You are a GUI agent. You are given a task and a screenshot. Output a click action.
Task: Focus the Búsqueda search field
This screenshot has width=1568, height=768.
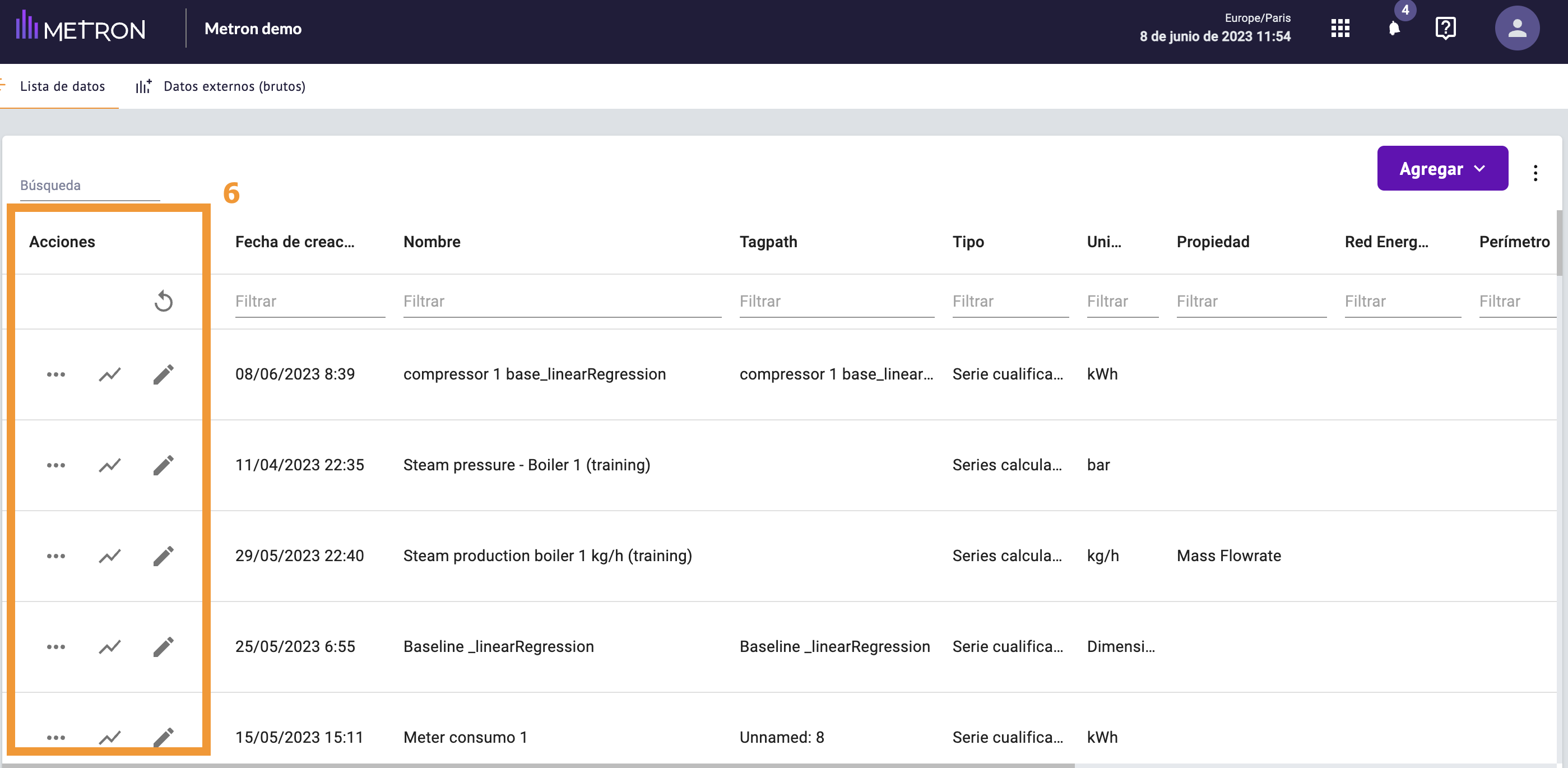(90, 186)
